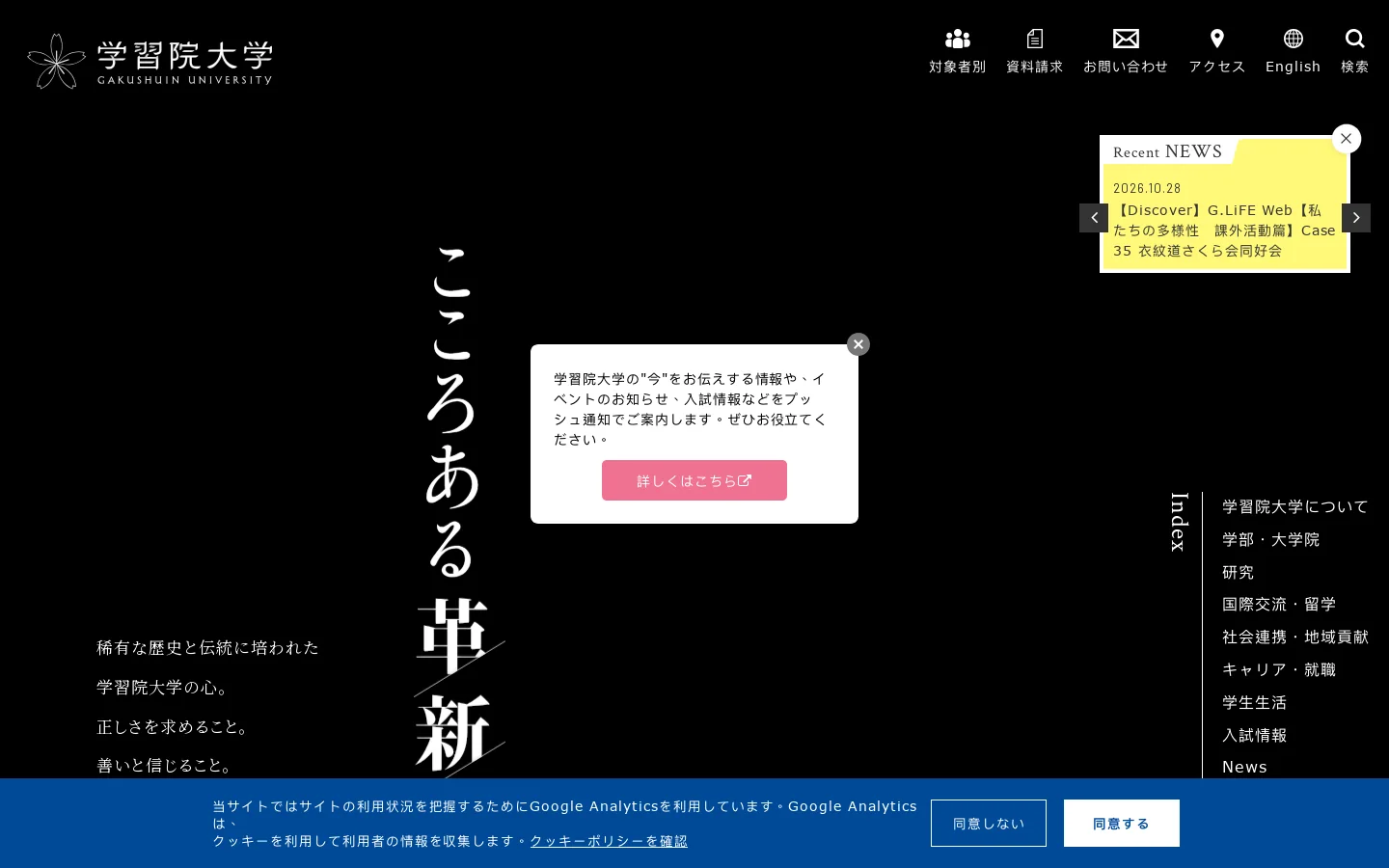Open 社会連携・地域貢献 in the Index menu
Image resolution: width=1389 pixels, height=868 pixels.
click(1295, 637)
